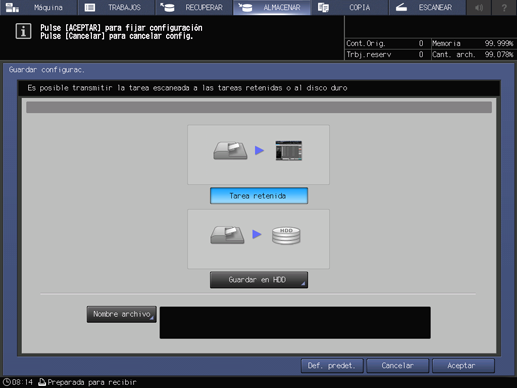Click the held jobs screen icon
The width and height of the screenshot is (517, 388).
(x=289, y=151)
